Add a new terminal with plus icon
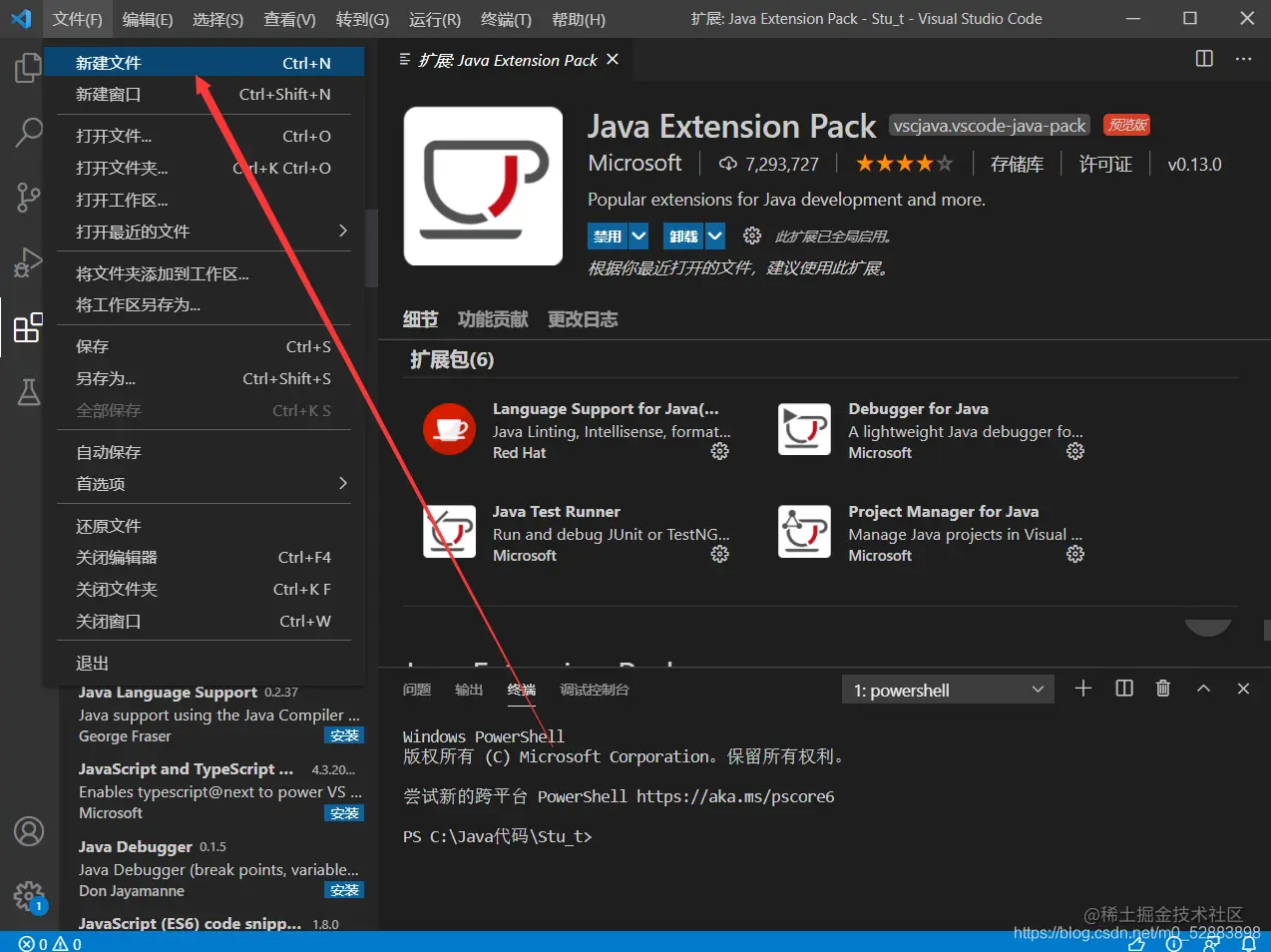 (x=1083, y=689)
